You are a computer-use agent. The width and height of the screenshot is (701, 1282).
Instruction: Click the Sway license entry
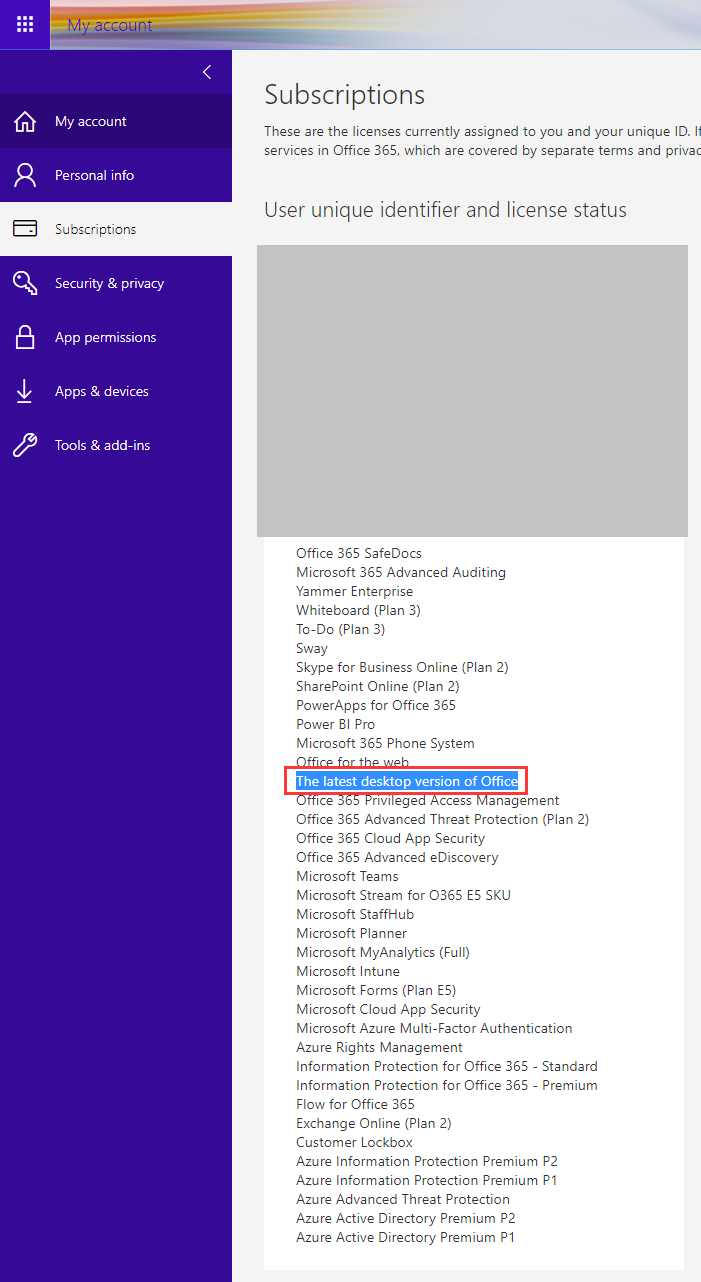click(312, 648)
